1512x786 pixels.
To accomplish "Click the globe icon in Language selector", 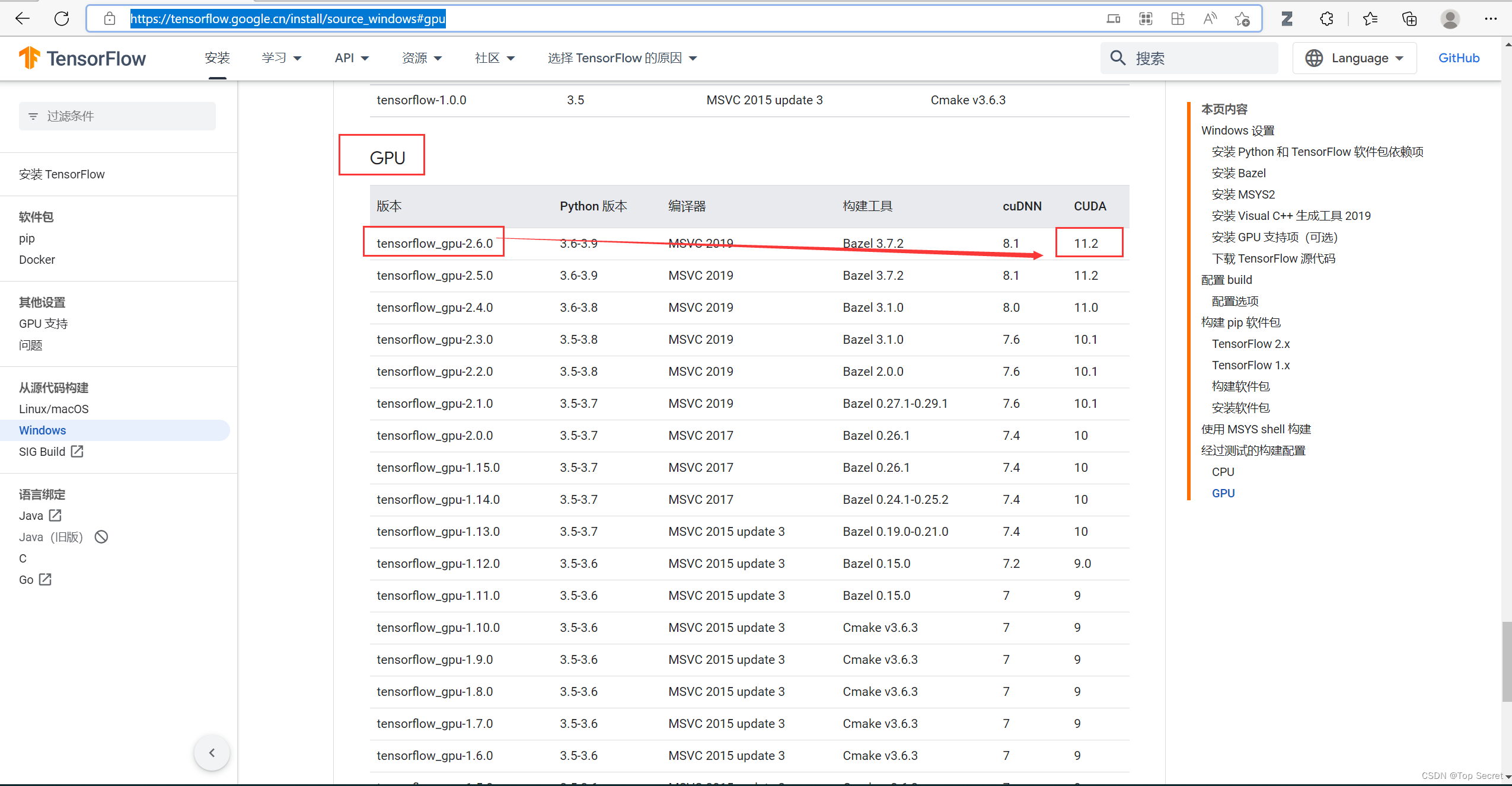I will [x=1313, y=58].
